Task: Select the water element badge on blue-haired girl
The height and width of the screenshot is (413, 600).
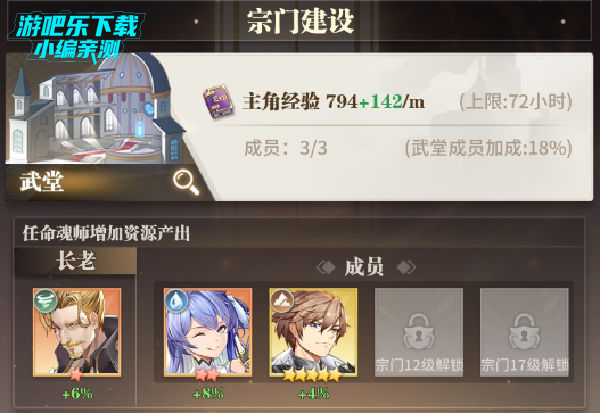Action: tap(176, 300)
